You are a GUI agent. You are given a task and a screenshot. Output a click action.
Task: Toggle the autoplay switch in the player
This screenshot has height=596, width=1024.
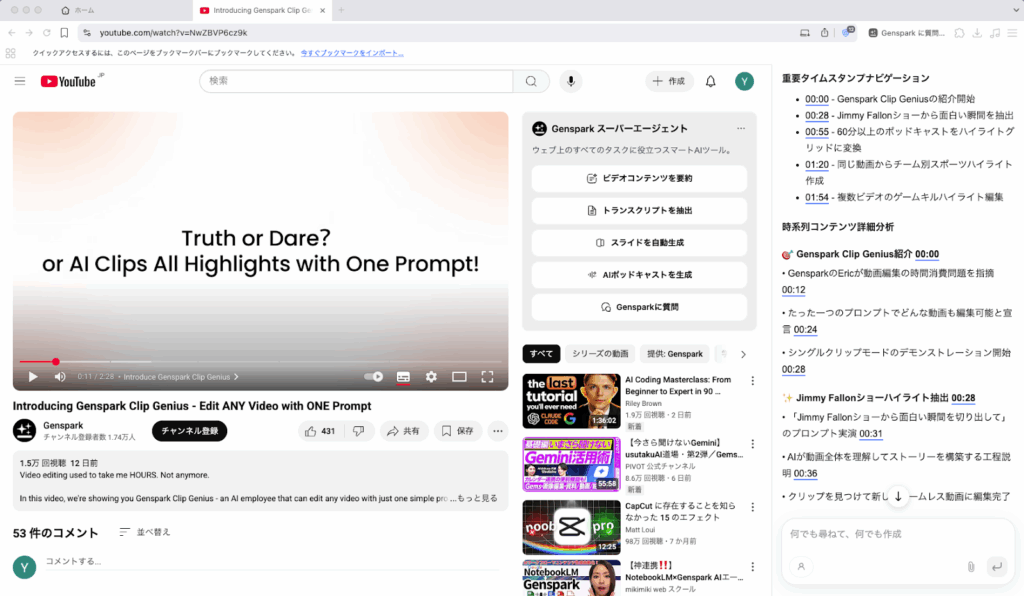tap(374, 377)
